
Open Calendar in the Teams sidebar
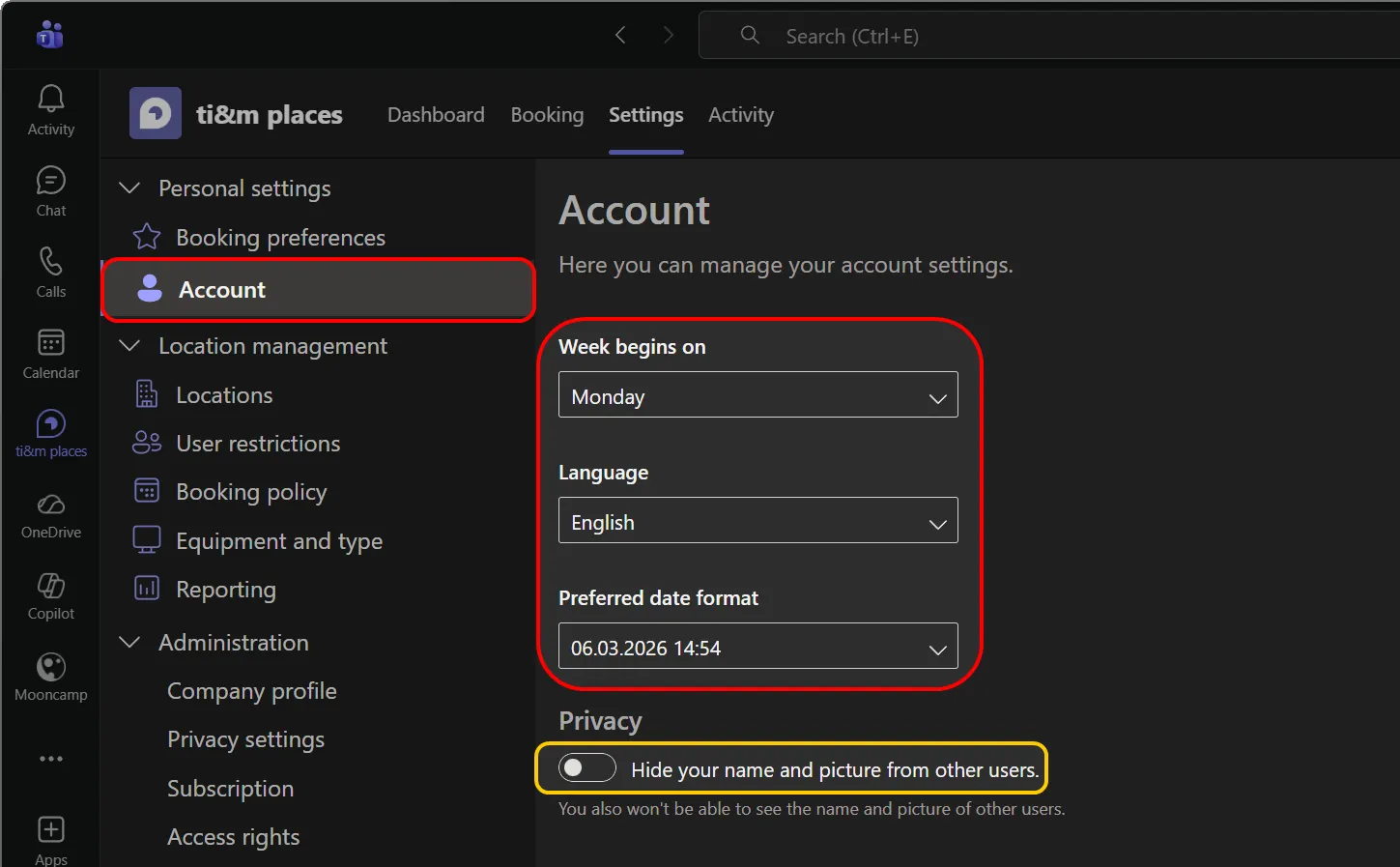click(x=50, y=354)
